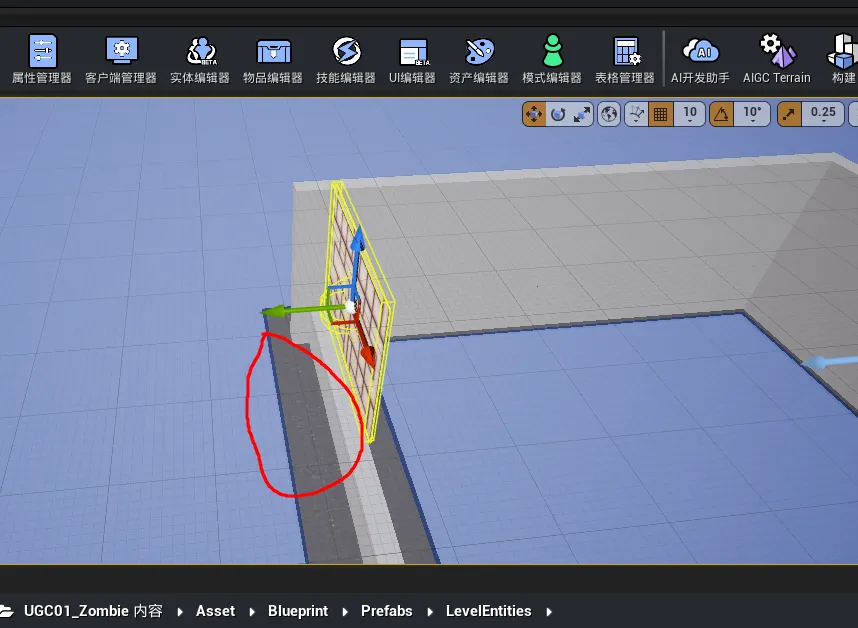Select the rotate gizmo mode
Viewport: 858px width, 628px height.
558,114
